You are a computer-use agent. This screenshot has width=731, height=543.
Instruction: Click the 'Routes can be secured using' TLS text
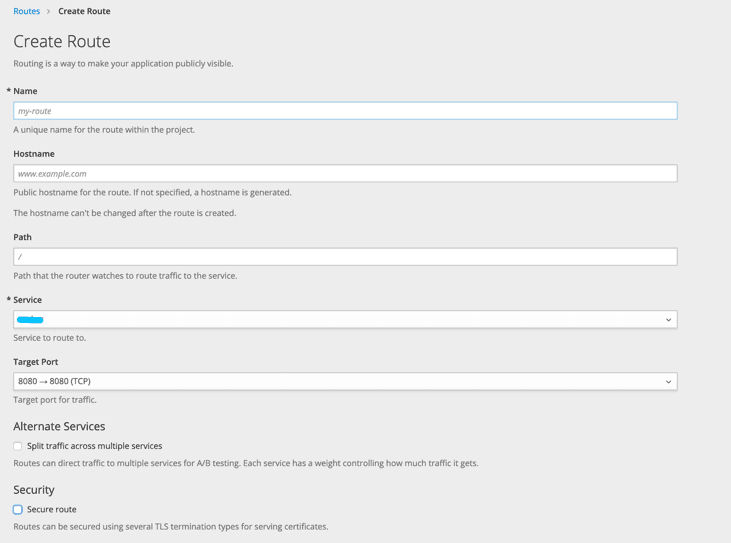pos(171,527)
